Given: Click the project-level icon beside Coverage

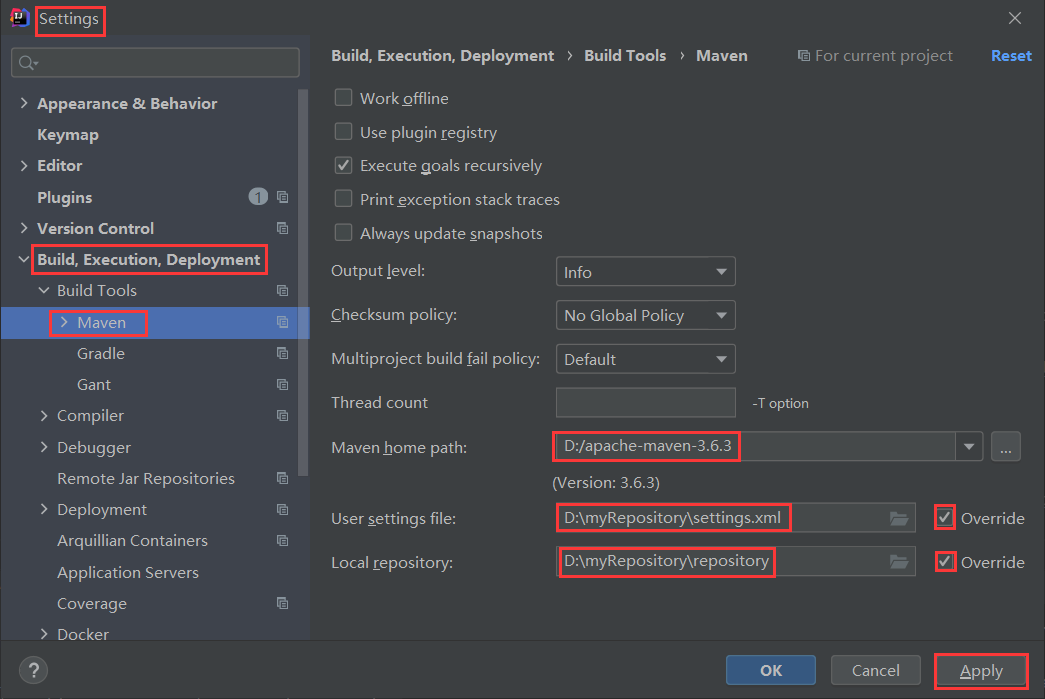Looking at the screenshot, I should [283, 603].
